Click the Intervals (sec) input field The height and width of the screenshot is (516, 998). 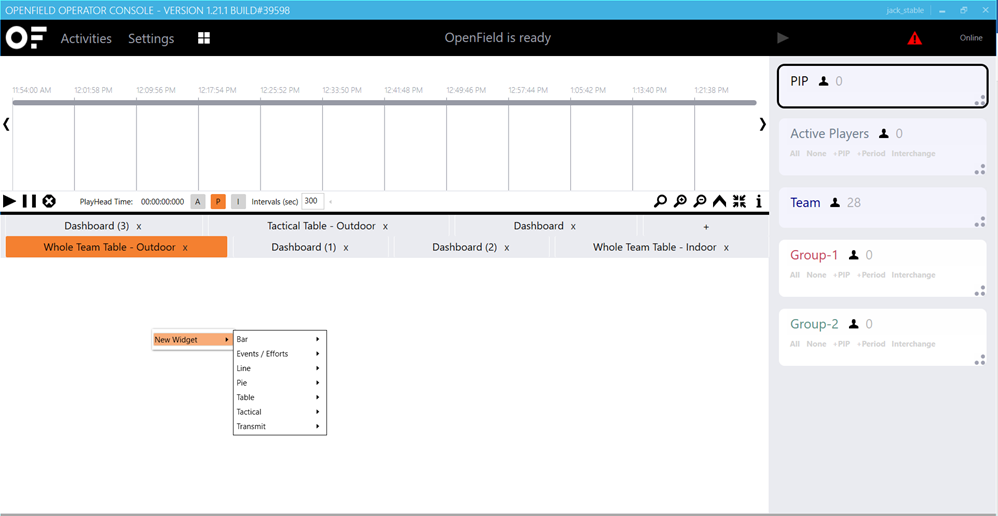point(313,201)
